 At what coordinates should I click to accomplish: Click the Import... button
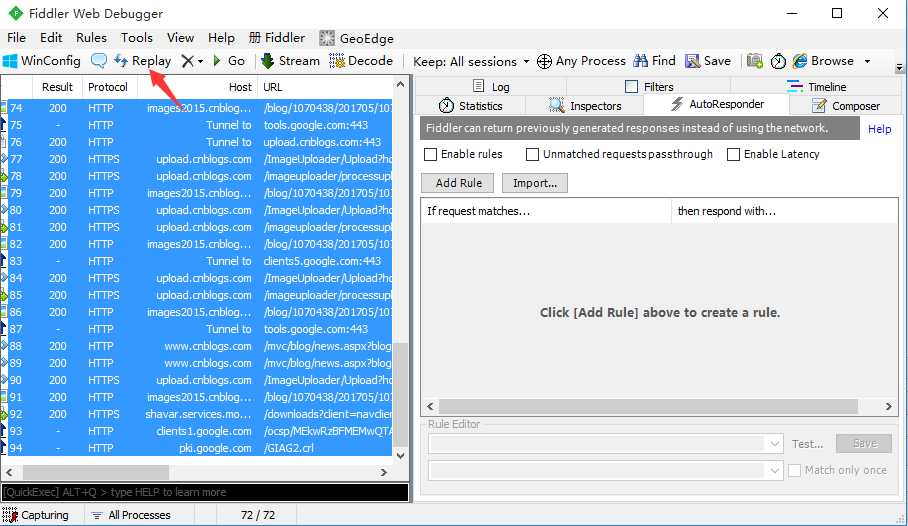(535, 183)
